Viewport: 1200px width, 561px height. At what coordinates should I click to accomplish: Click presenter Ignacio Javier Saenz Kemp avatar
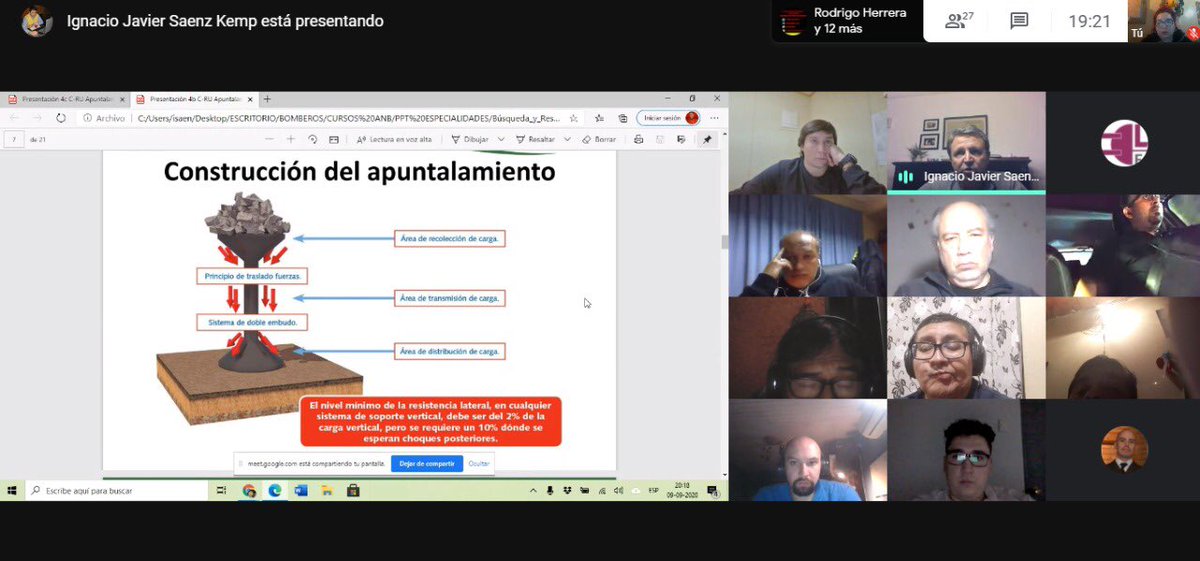pos(36,20)
